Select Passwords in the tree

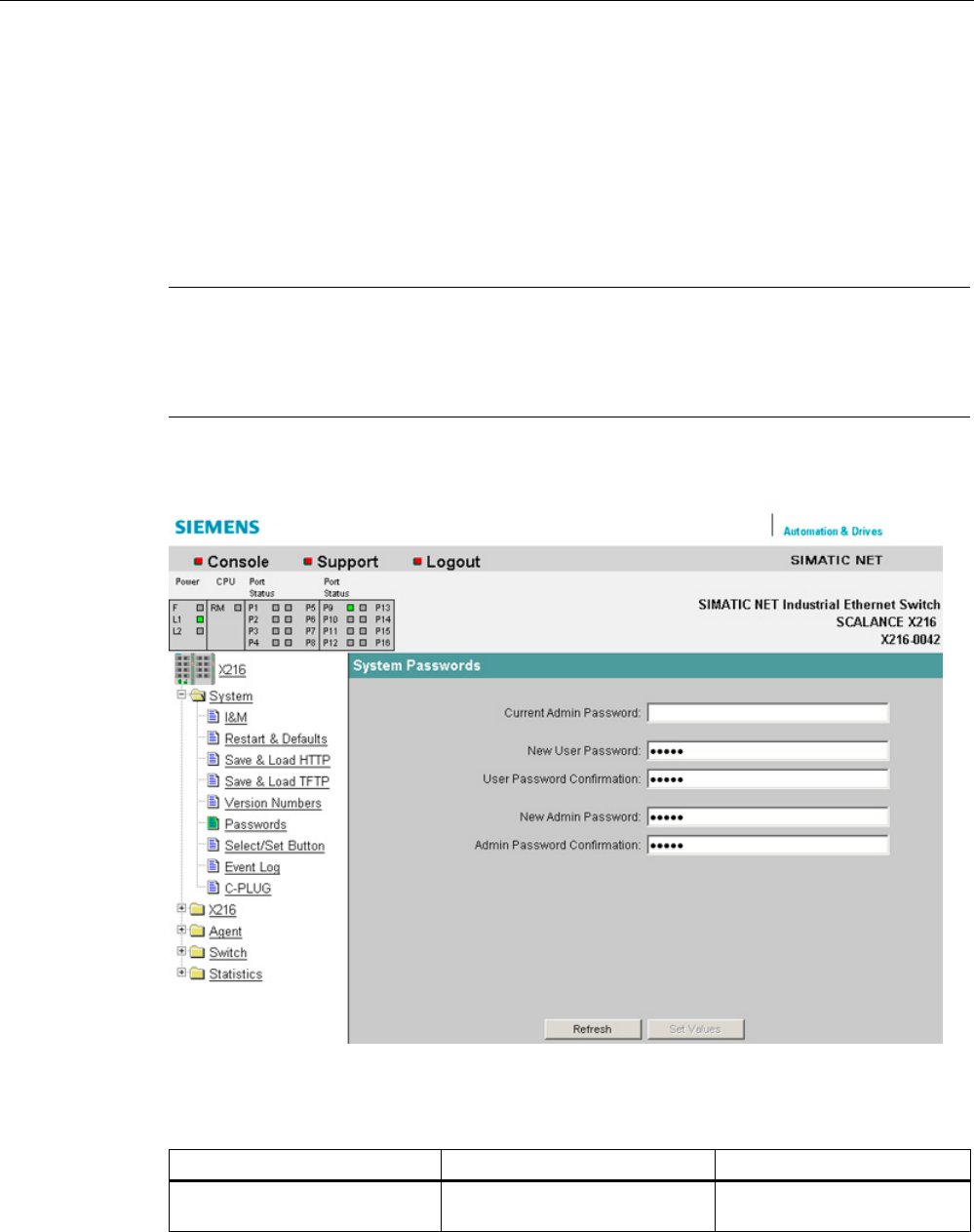[x=255, y=825]
